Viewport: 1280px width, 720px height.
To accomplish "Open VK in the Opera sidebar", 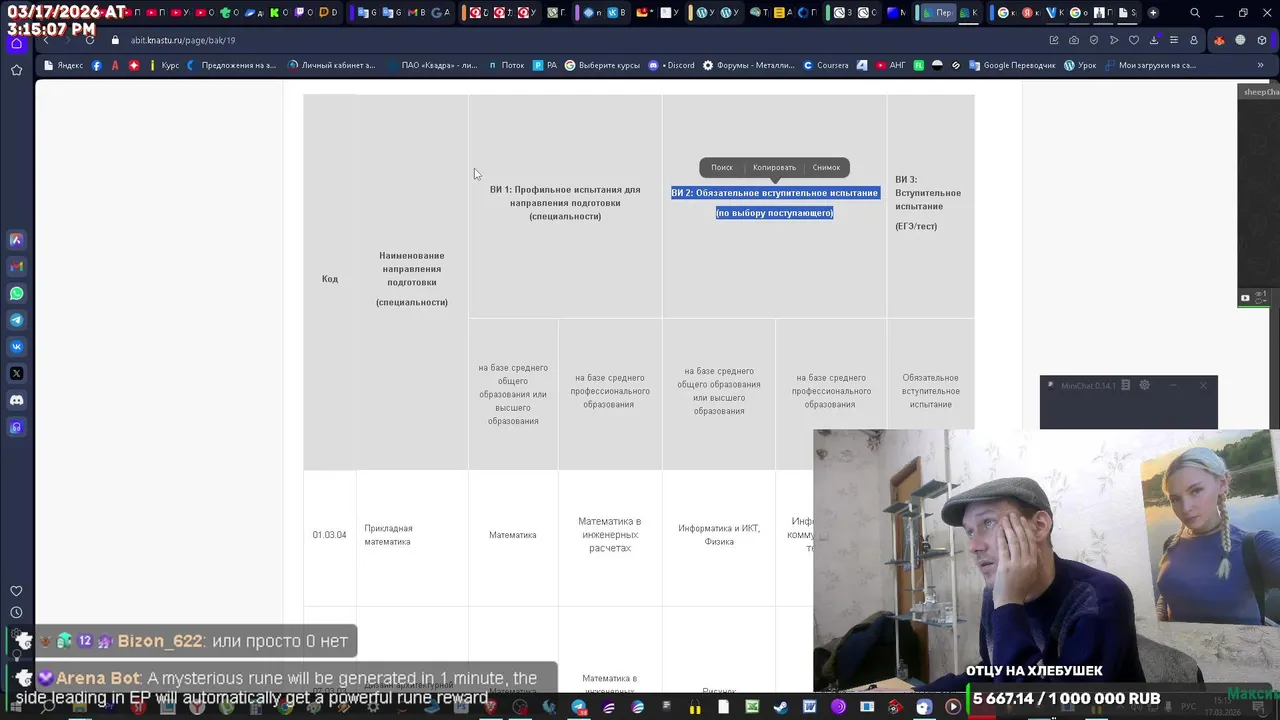I will click(x=16, y=347).
